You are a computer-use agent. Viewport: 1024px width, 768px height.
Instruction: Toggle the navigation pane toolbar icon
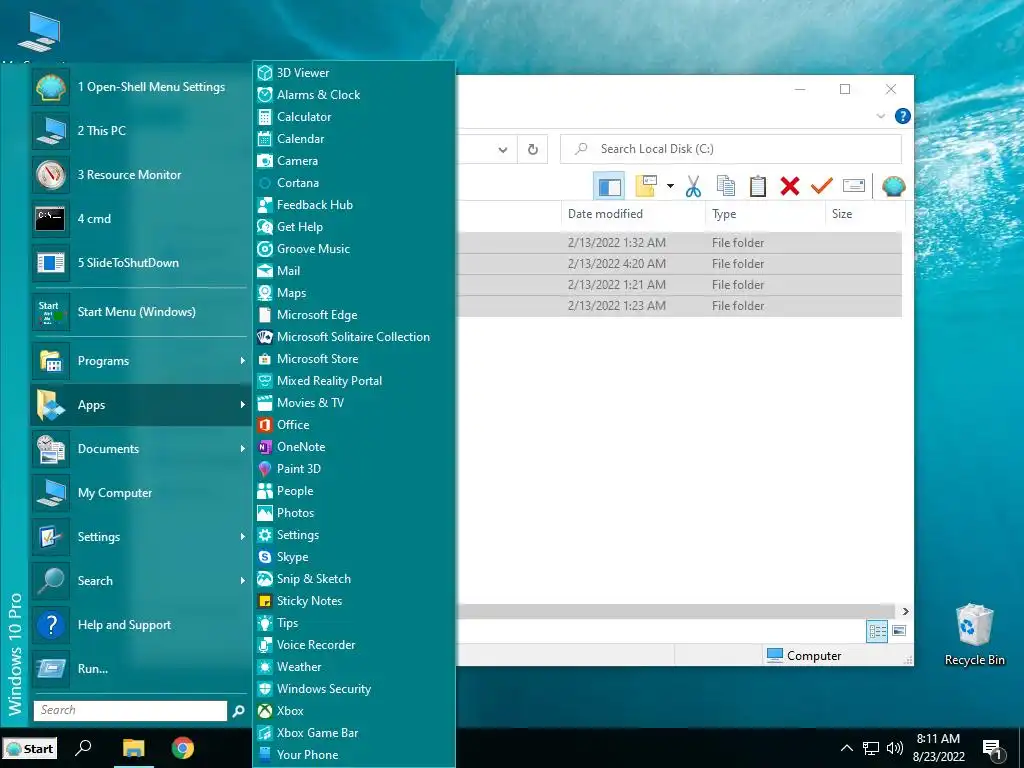pyautogui.click(x=609, y=186)
